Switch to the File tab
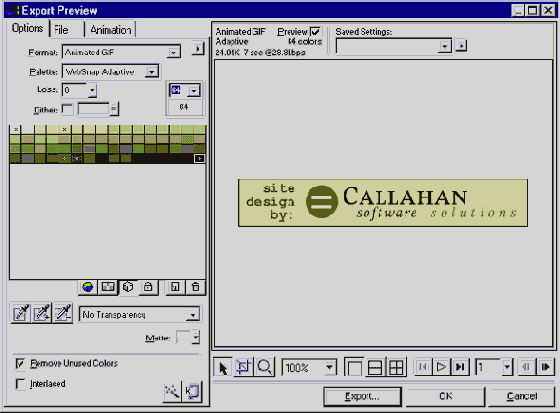This screenshot has height=413, width=560. [61, 30]
